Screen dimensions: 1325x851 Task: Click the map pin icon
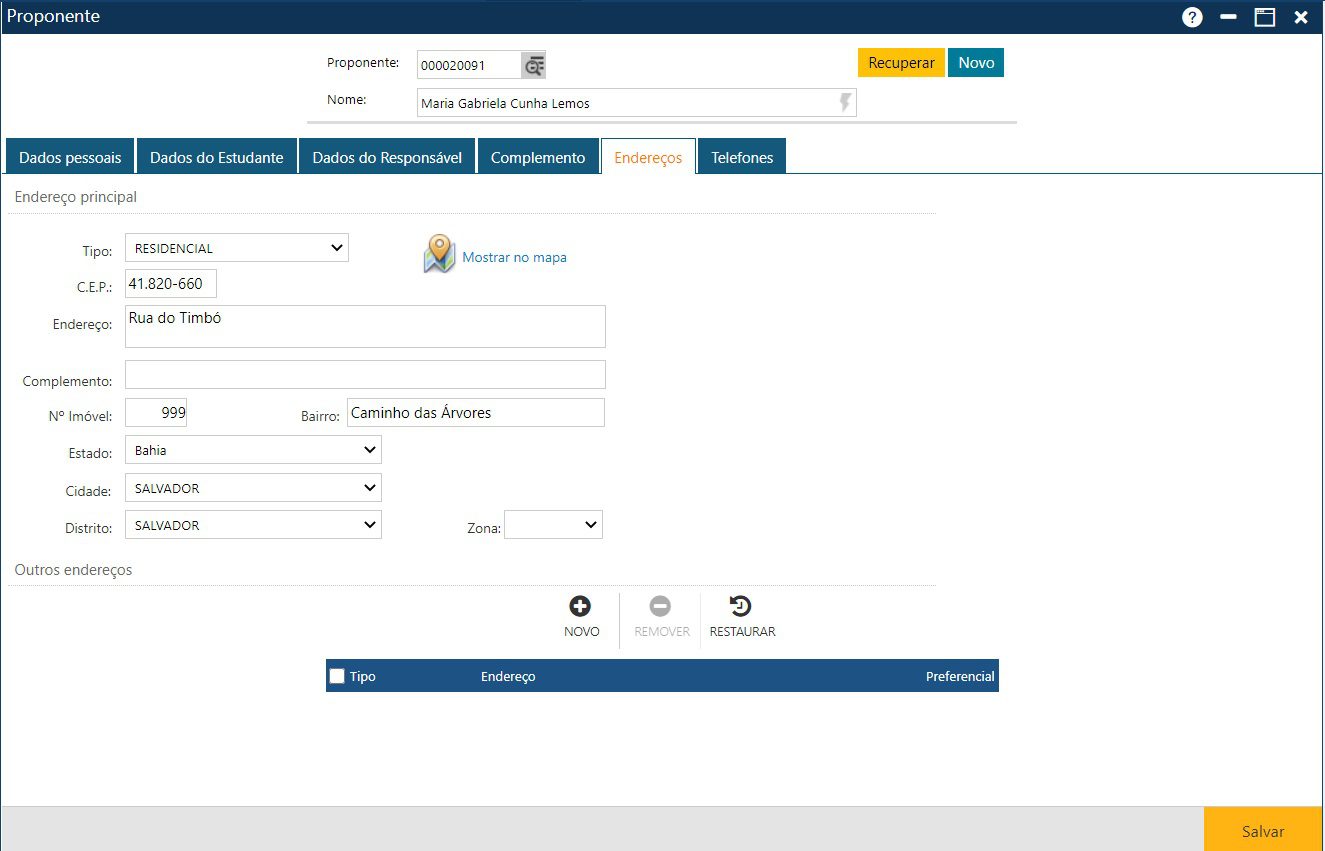(439, 254)
